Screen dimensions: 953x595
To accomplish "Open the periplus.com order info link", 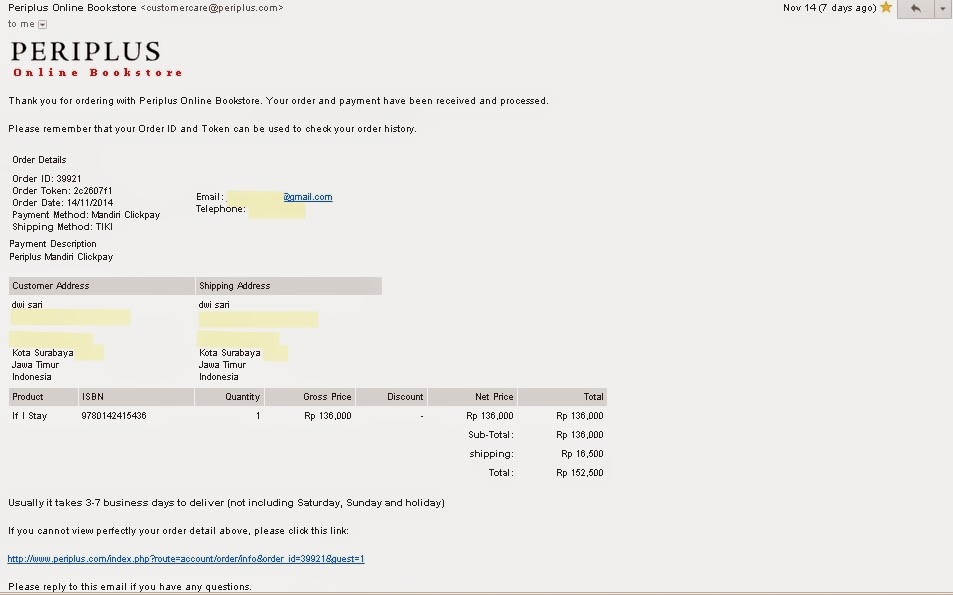I will pos(186,559).
